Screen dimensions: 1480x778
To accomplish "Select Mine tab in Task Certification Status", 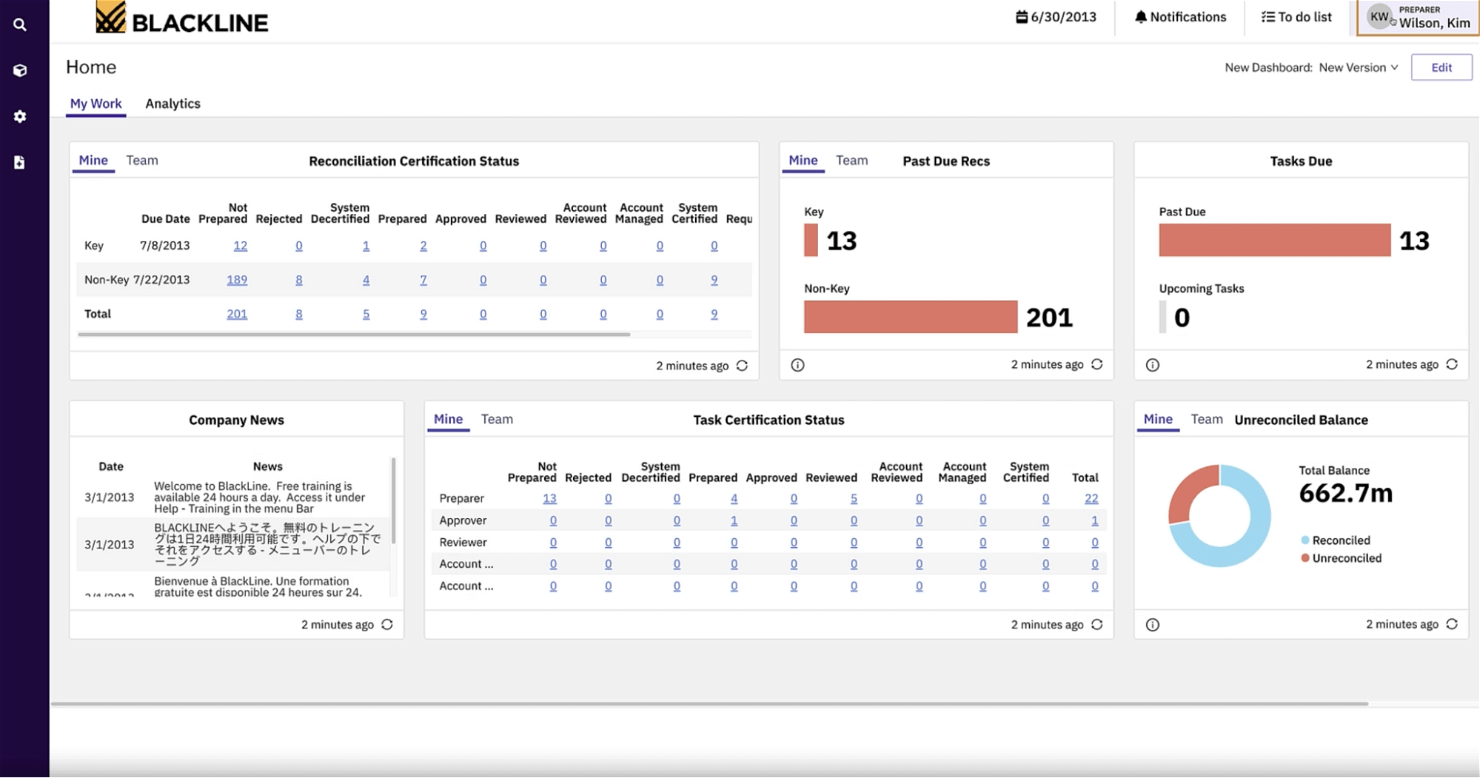I will [448, 419].
